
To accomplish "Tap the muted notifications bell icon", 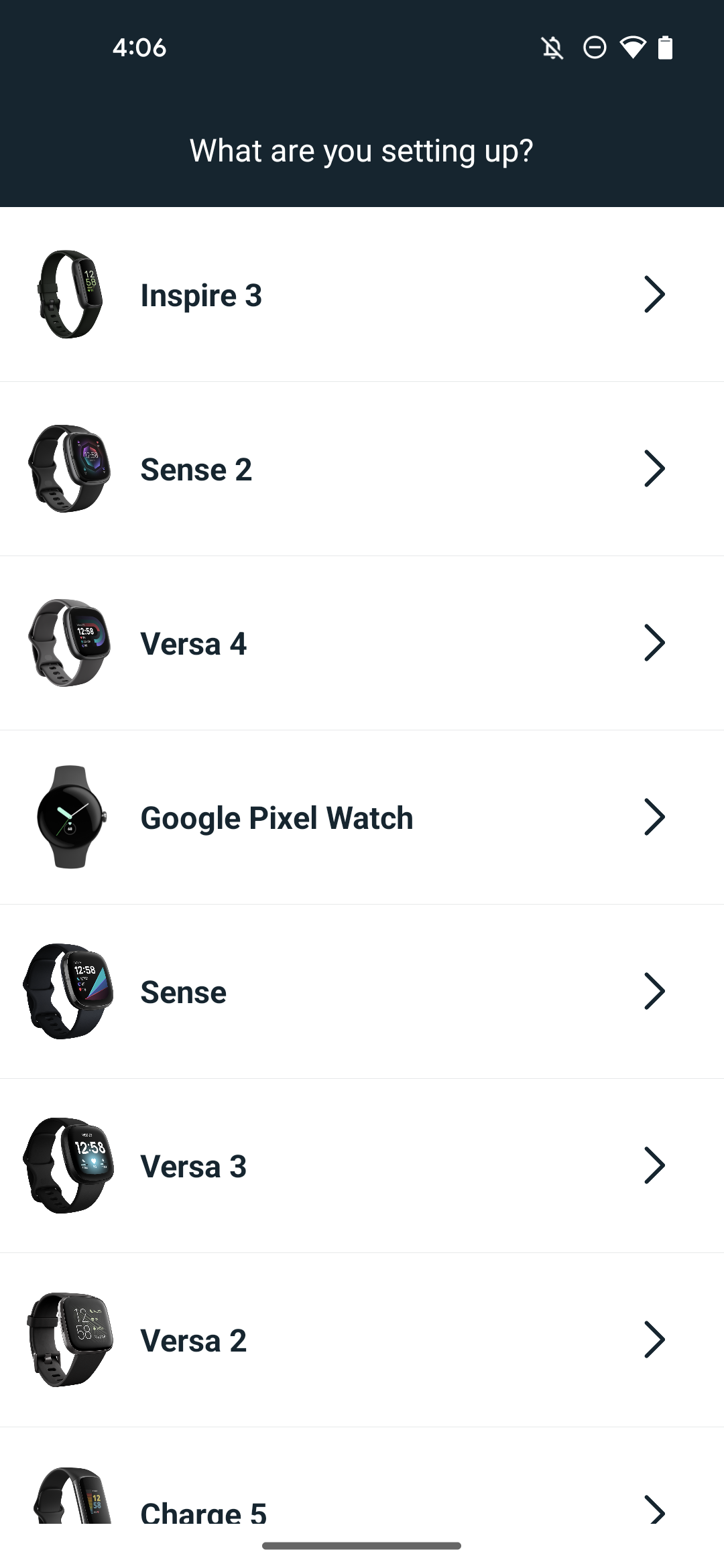I will 552,48.
